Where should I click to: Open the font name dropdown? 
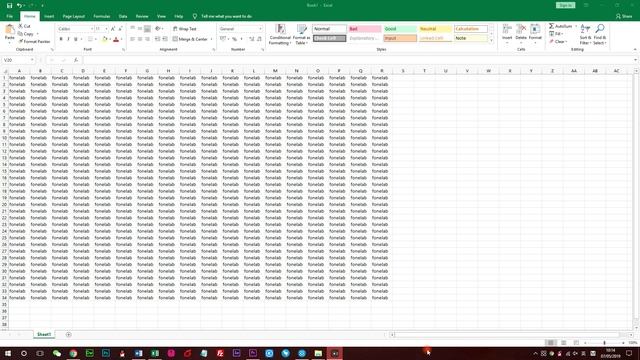[92, 29]
